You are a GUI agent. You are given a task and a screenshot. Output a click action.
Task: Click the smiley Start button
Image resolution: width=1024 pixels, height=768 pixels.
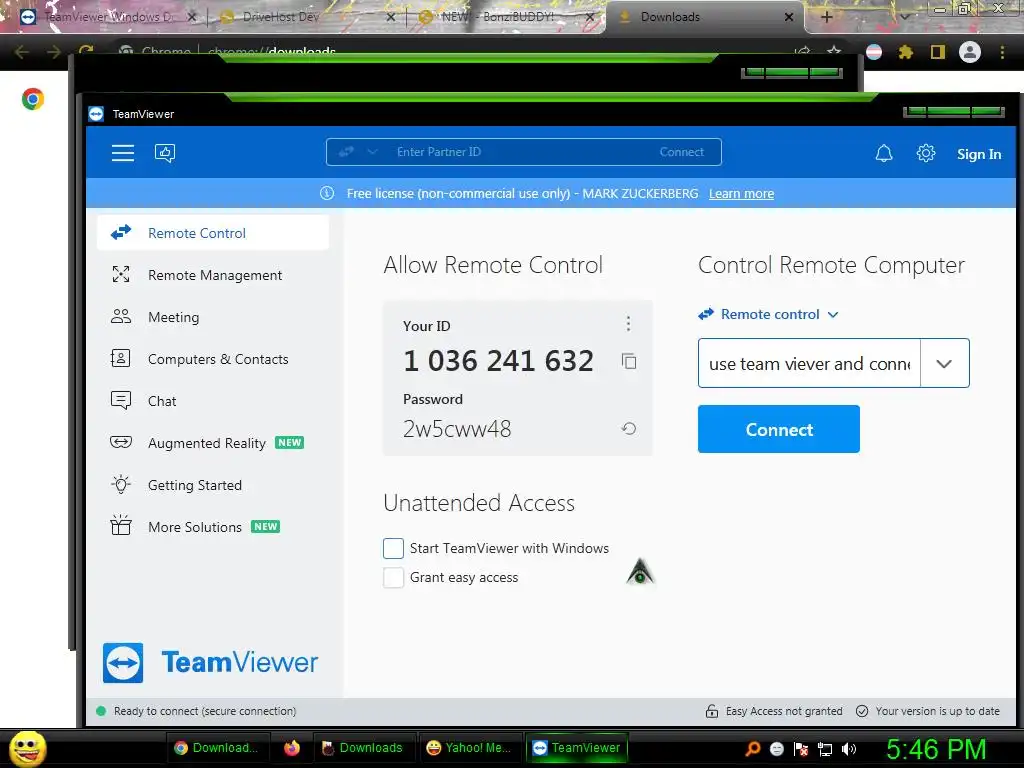27,748
